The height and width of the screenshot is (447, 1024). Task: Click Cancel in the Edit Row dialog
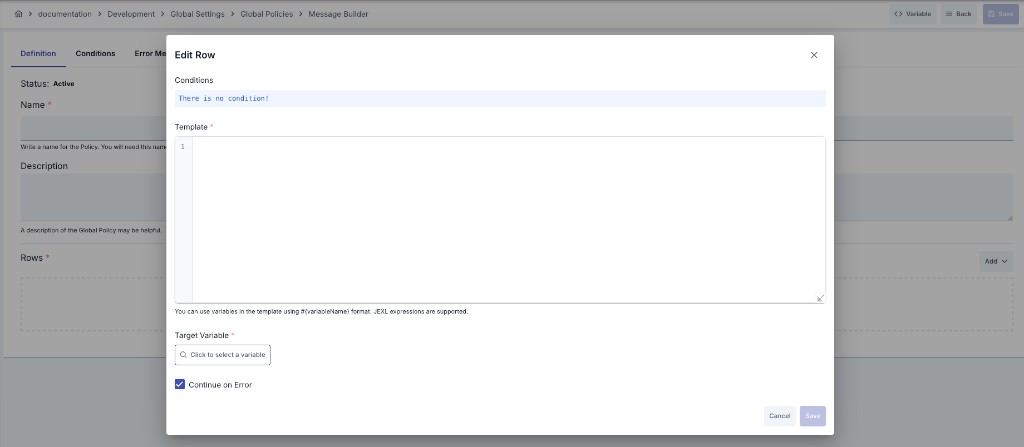780,416
